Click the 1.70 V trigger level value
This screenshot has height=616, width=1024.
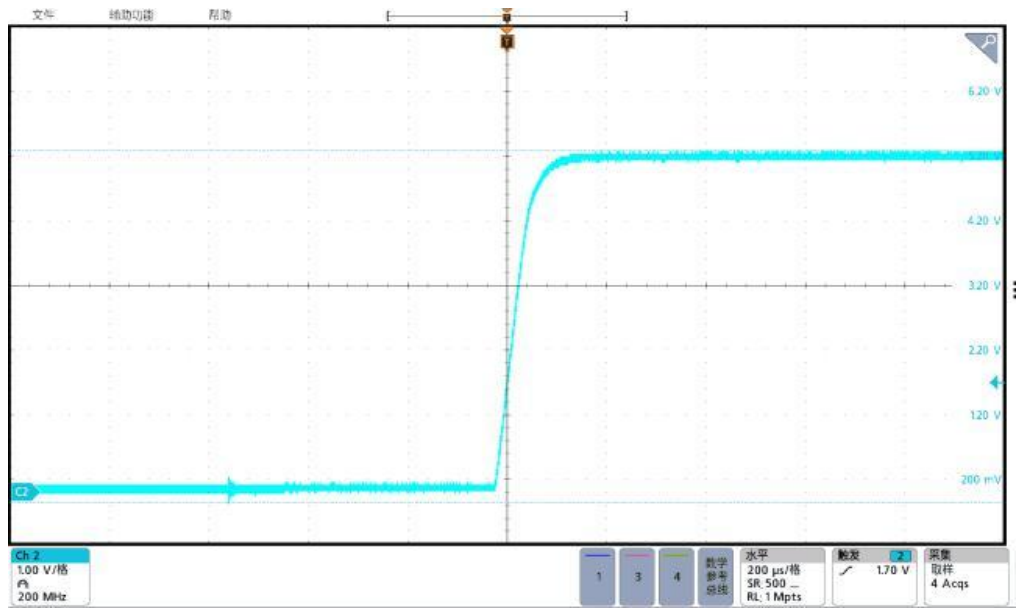[x=892, y=570]
